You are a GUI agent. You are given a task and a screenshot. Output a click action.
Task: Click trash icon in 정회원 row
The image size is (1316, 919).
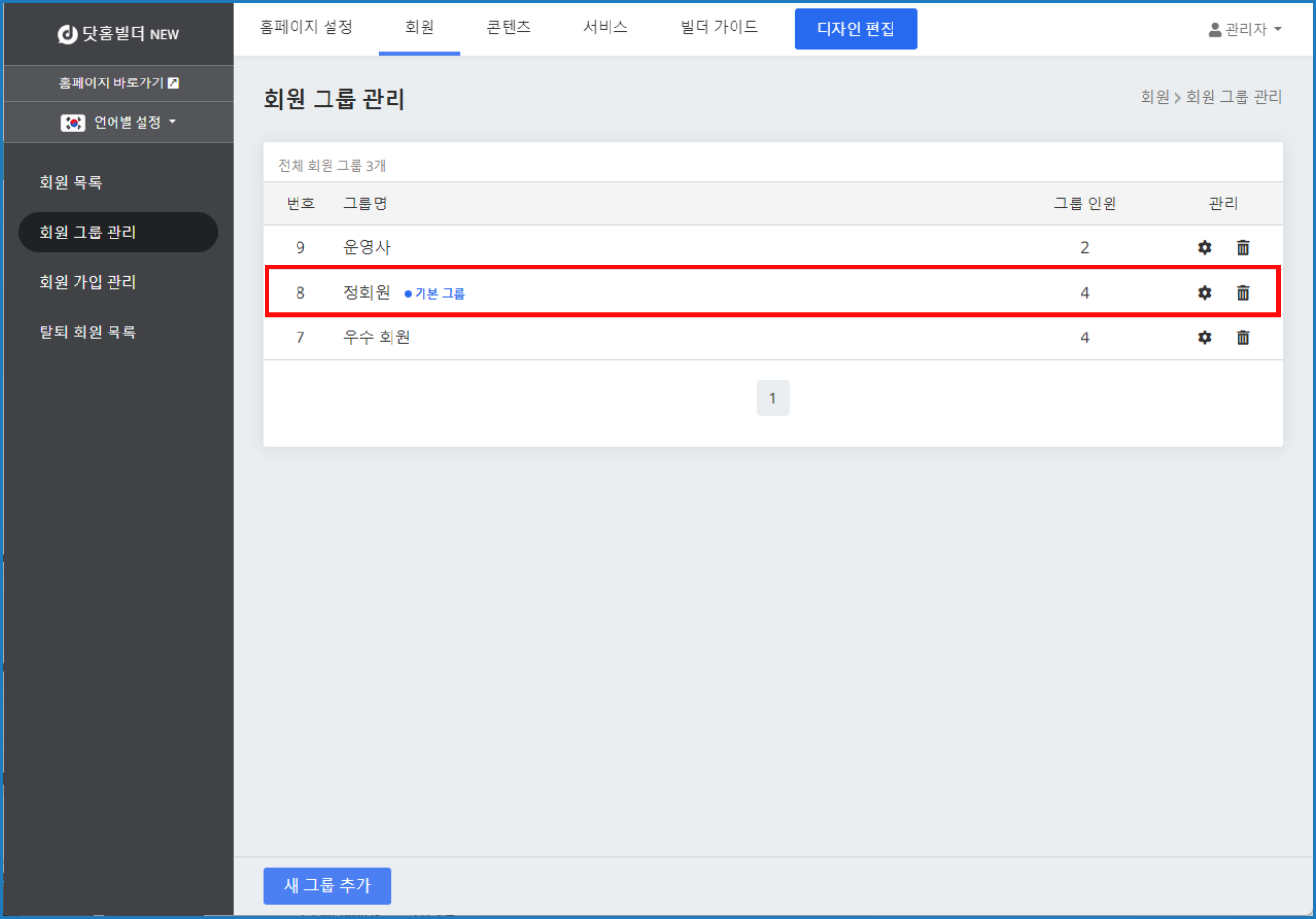coord(1242,293)
